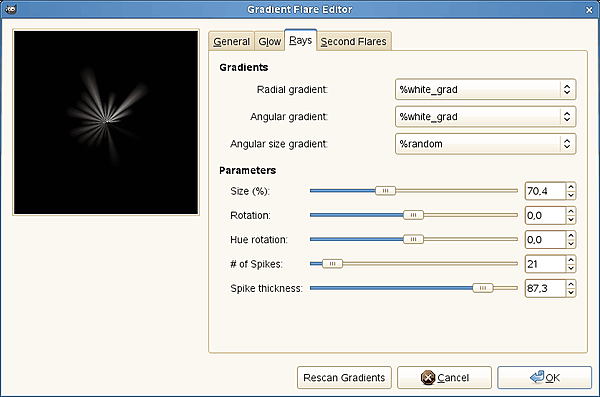
Task: Click the Rotation slider handle
Action: 413,215
